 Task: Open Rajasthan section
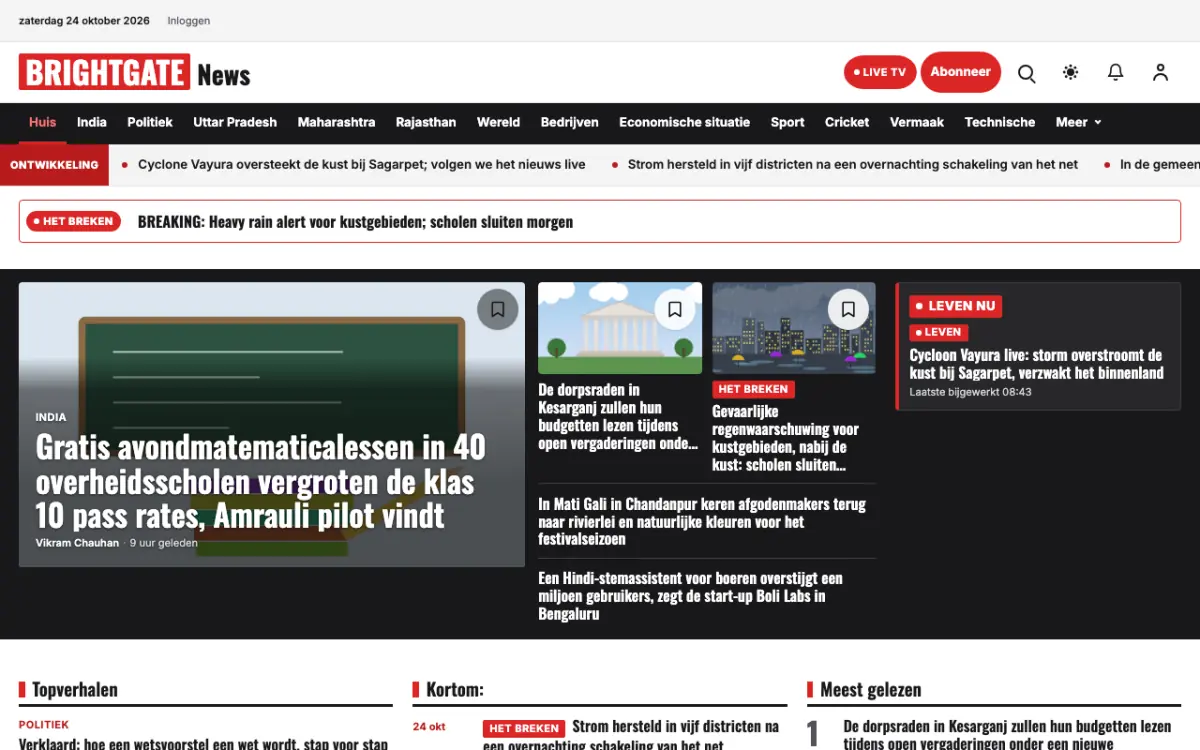click(426, 122)
